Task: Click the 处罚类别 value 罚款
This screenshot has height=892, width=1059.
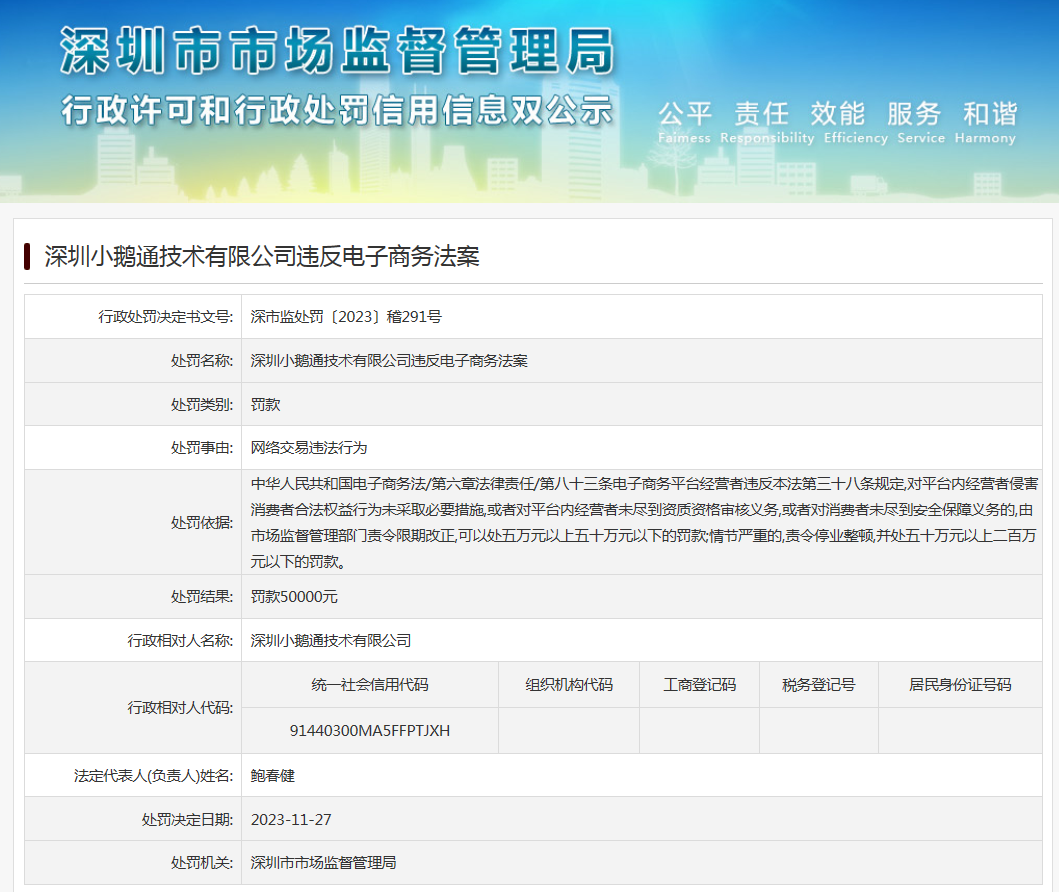Action: click(265, 404)
